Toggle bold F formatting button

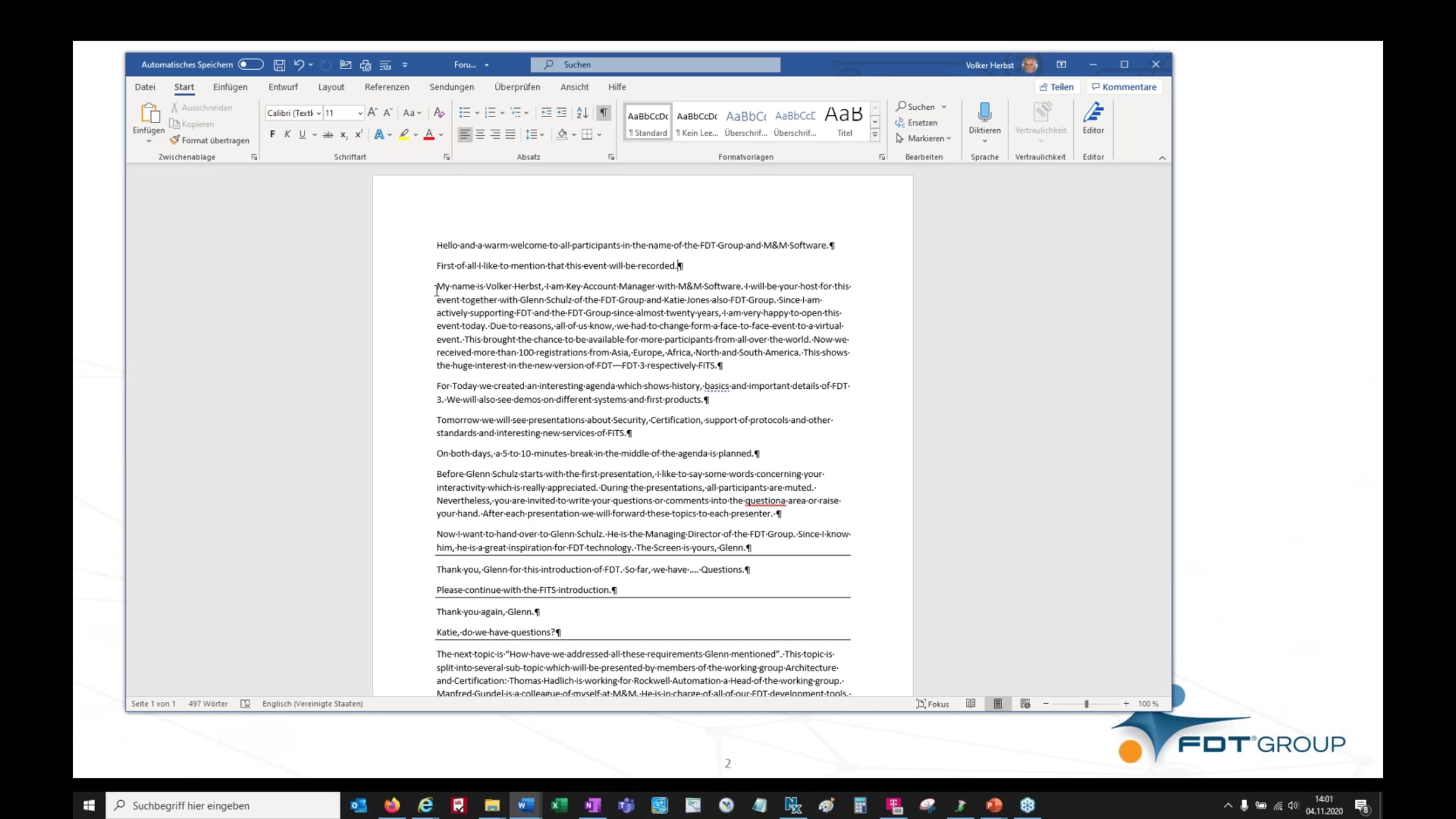(x=272, y=135)
